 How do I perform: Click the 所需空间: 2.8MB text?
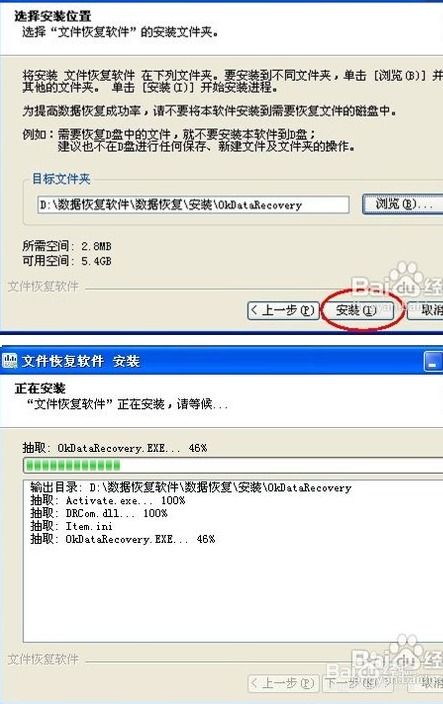67,246
